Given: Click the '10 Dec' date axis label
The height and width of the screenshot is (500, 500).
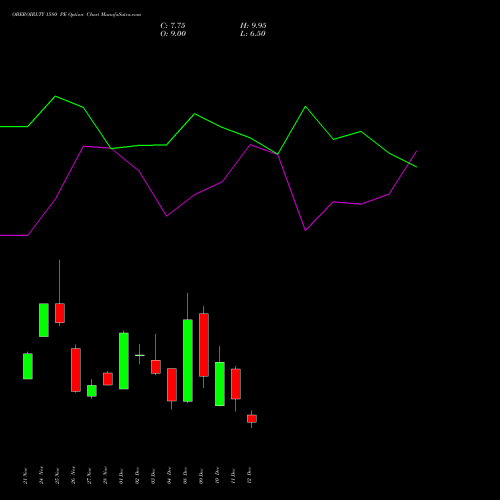Looking at the screenshot, I should [217, 476].
